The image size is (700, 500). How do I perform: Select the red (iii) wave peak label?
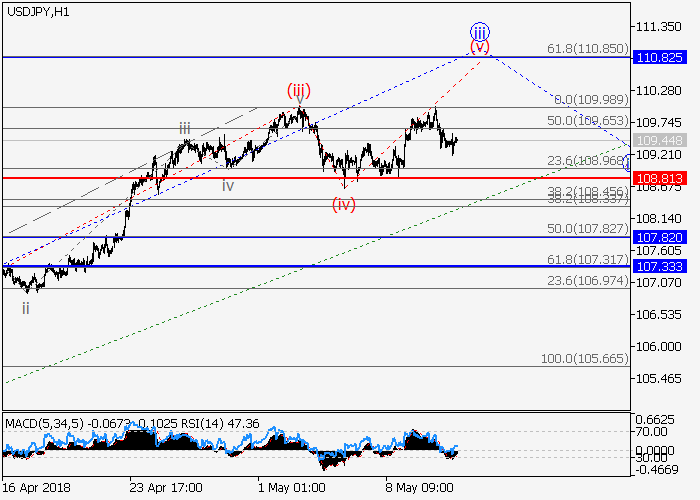[299, 91]
